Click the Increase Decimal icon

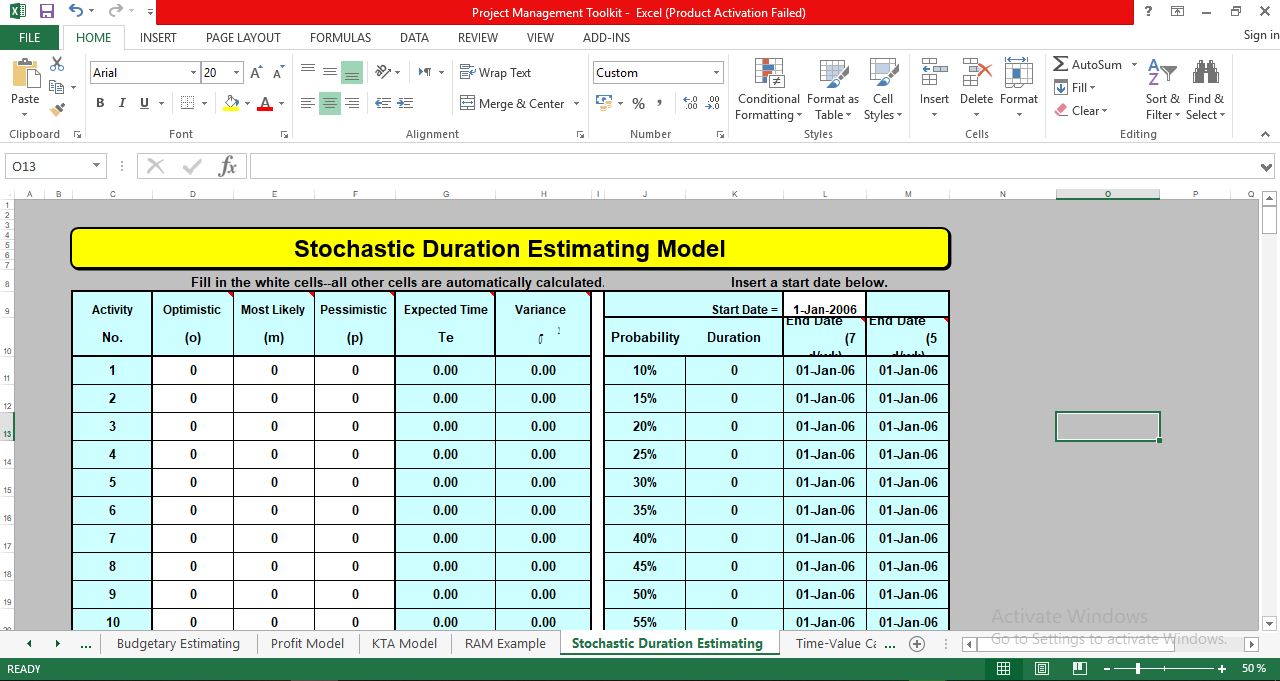[690, 103]
